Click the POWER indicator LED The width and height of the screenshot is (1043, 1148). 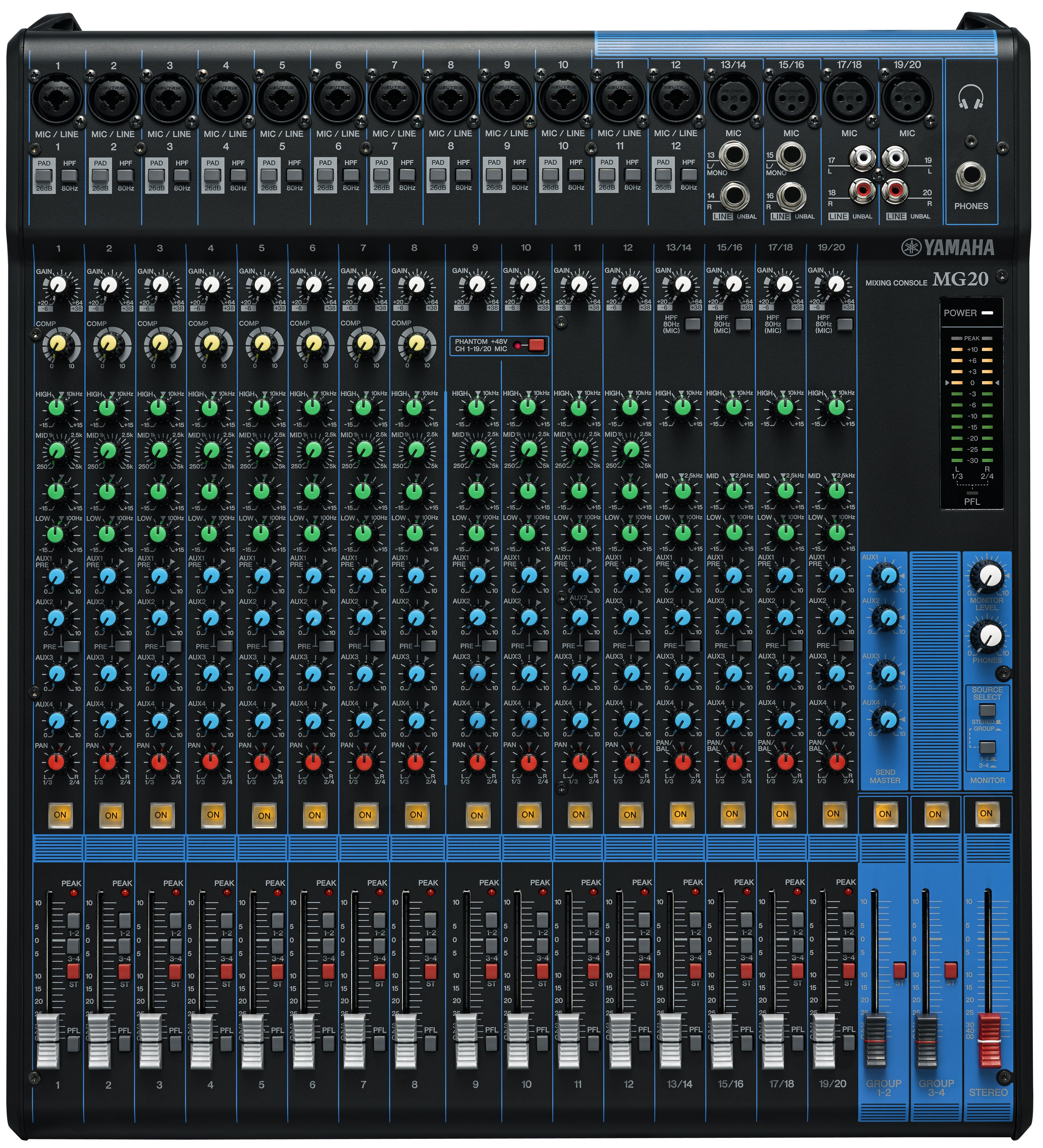(x=987, y=313)
